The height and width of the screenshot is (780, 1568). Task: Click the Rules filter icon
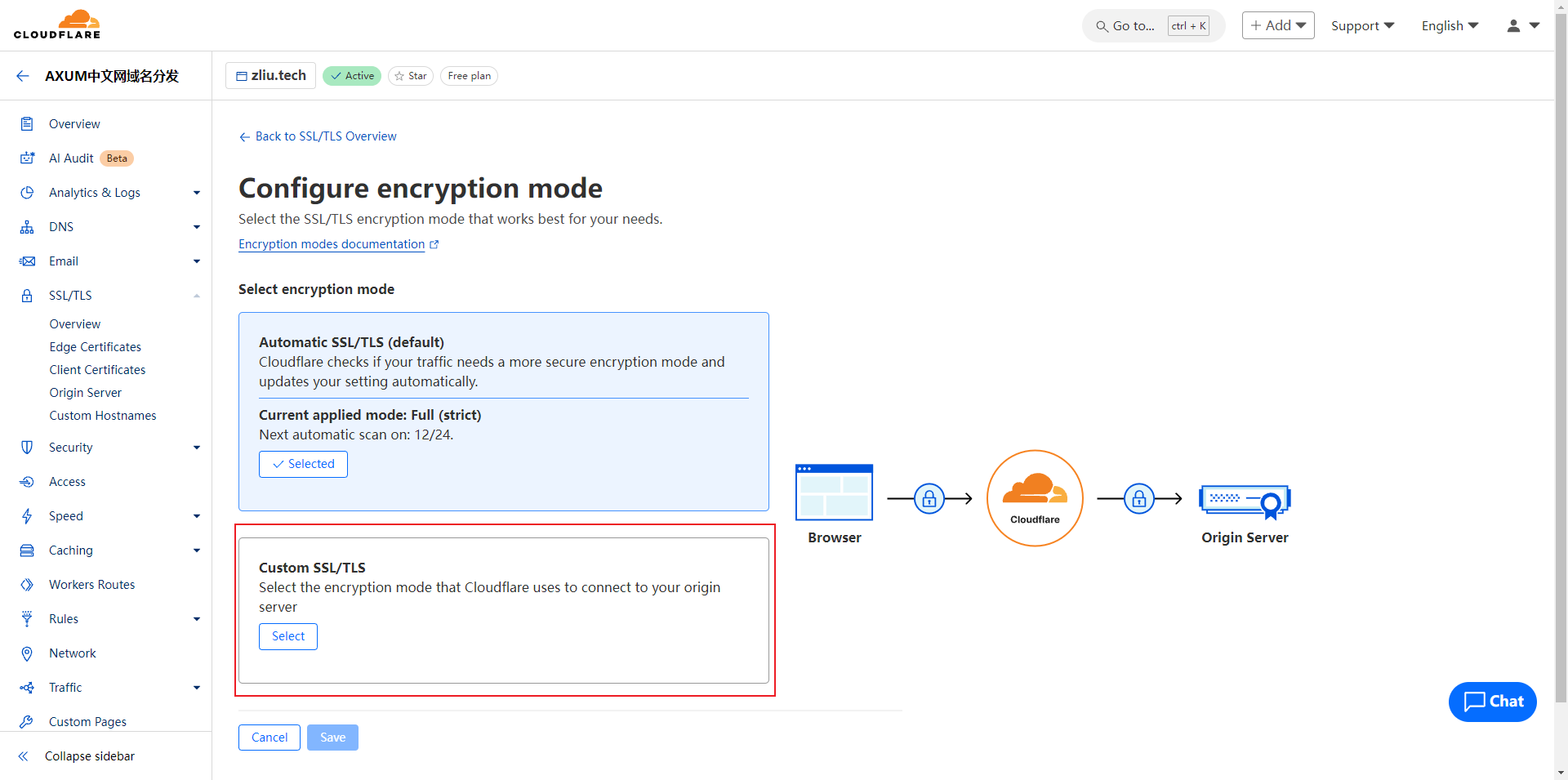pyautogui.click(x=27, y=619)
